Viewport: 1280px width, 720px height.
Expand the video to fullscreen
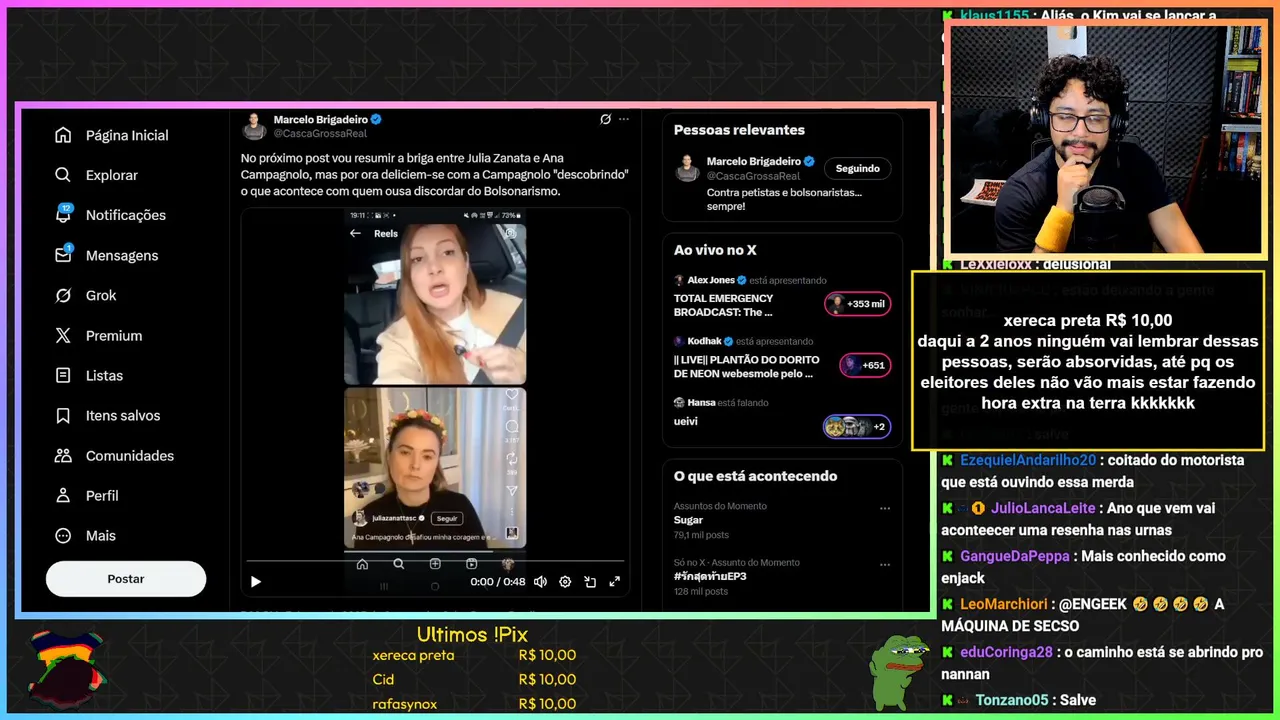615,581
